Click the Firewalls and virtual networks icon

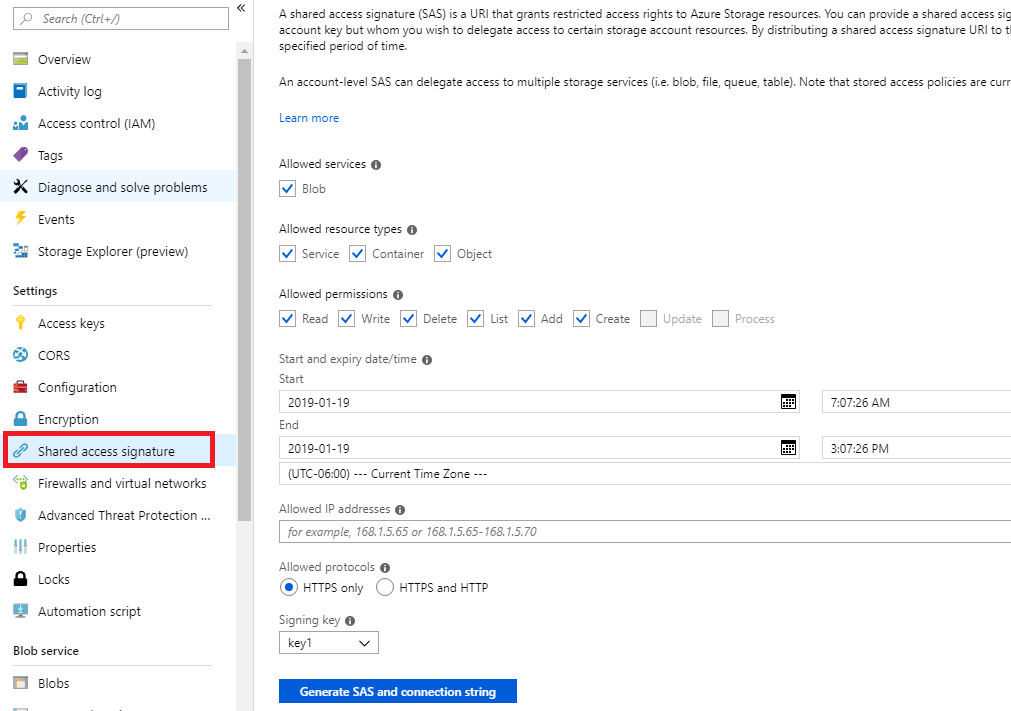21,483
